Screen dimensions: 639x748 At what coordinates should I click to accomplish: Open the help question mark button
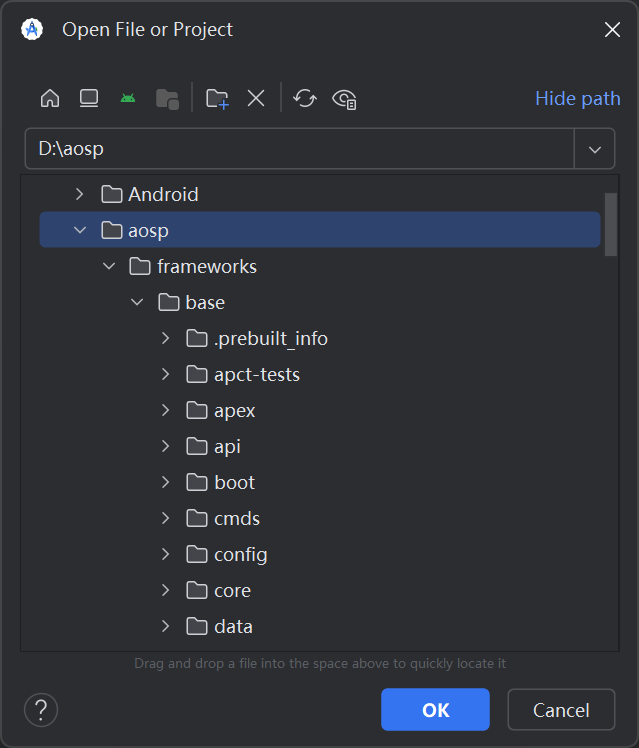[x=41, y=710]
